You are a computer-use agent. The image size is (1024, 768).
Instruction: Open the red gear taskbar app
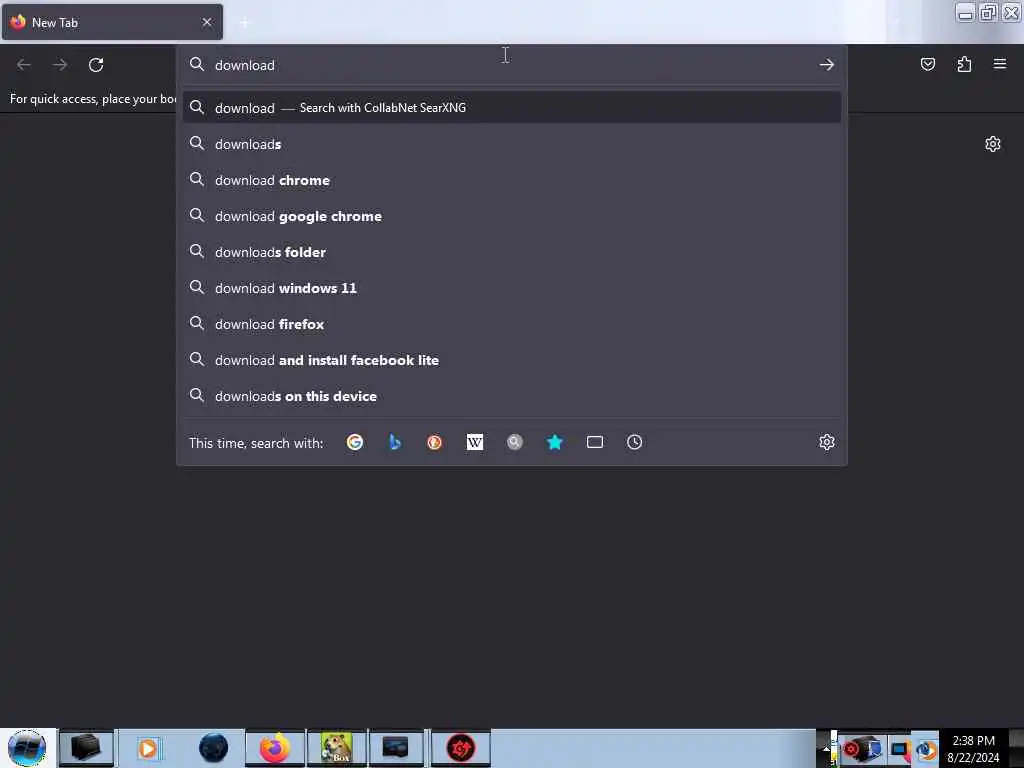tap(460, 748)
